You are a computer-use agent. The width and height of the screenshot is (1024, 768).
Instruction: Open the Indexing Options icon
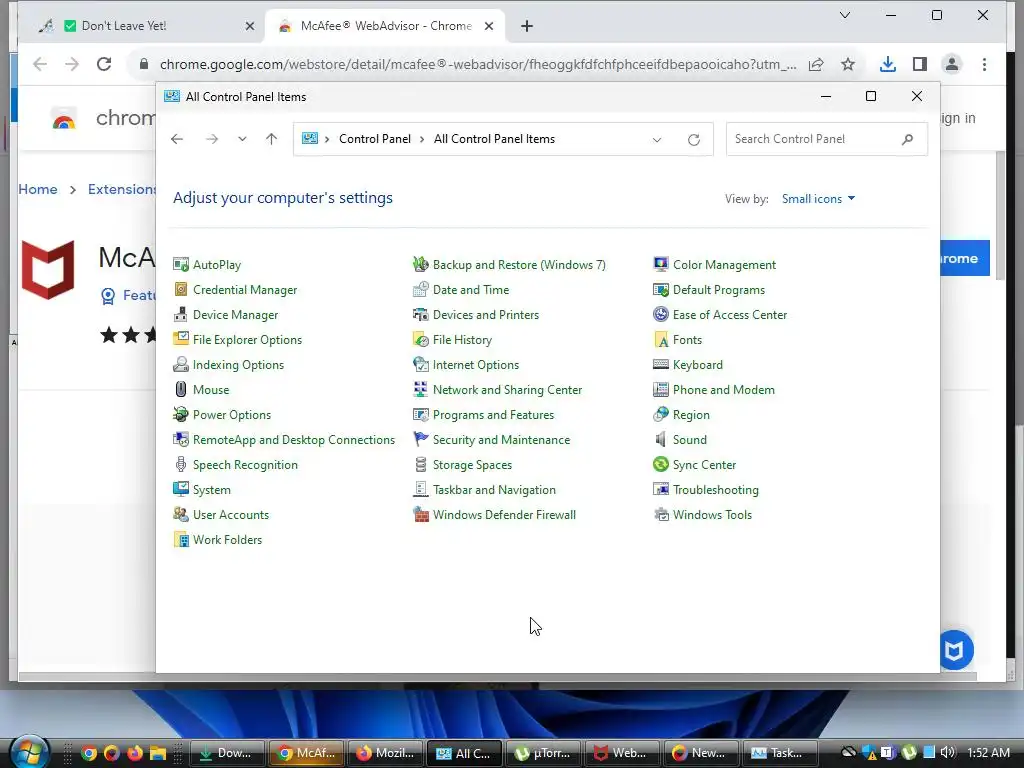tap(181, 364)
